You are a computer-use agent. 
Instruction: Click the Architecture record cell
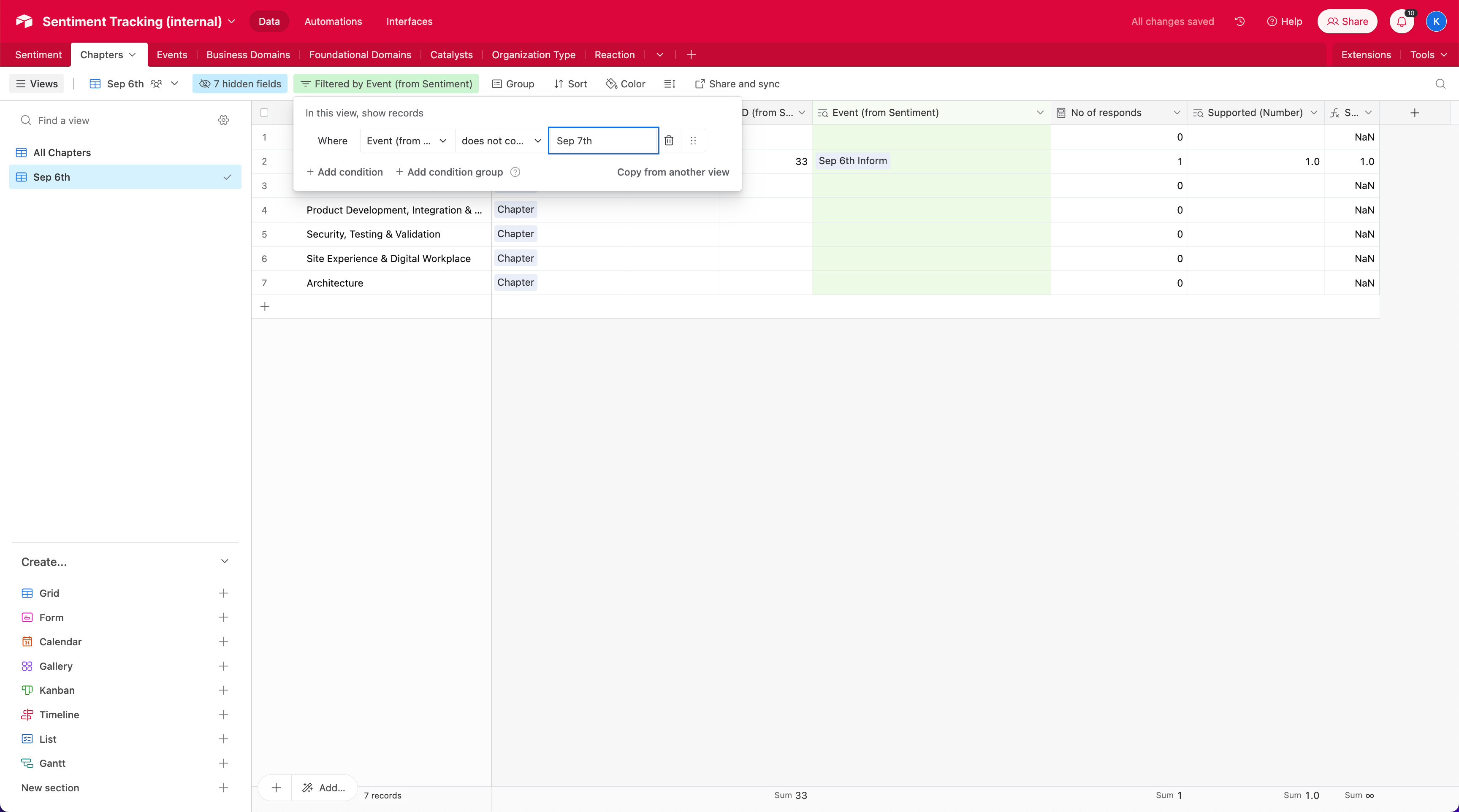click(396, 283)
